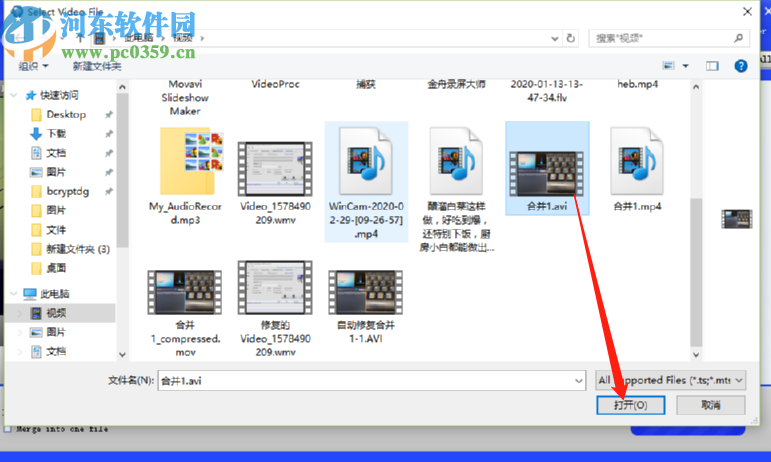
Task: Expand the address bar history dropdown
Action: click(x=555, y=38)
